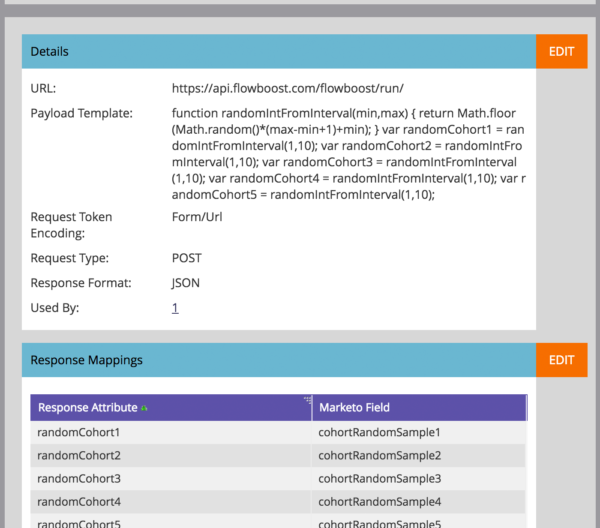The image size is (600, 528).
Task: Click the Payload Template label
Action: tap(82, 113)
